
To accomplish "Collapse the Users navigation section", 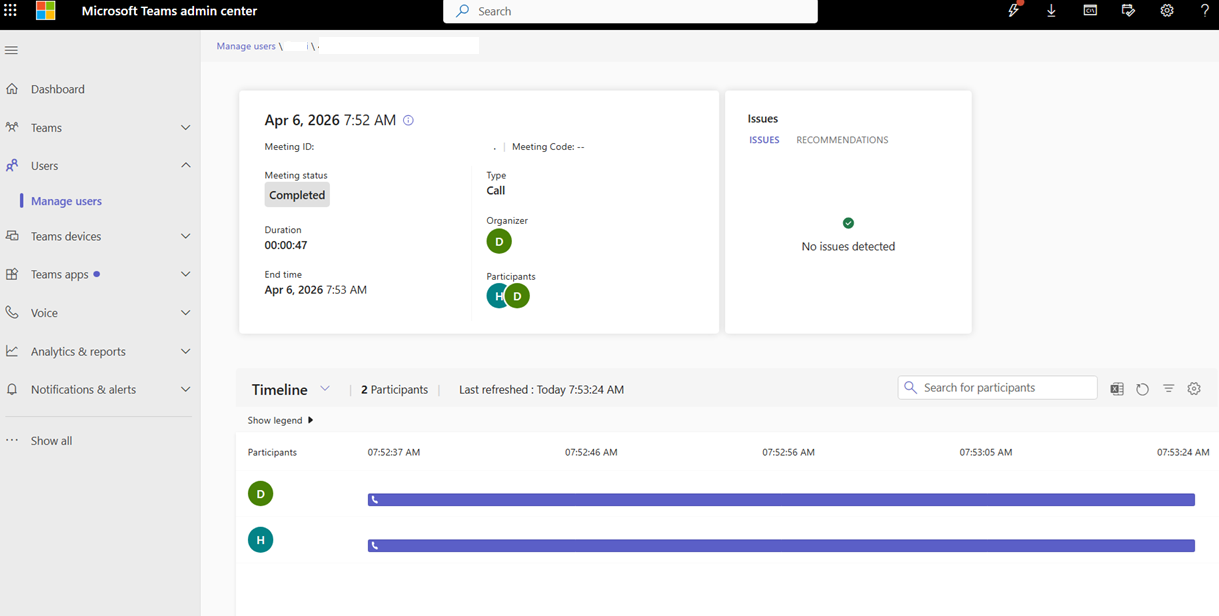I will tap(185, 166).
